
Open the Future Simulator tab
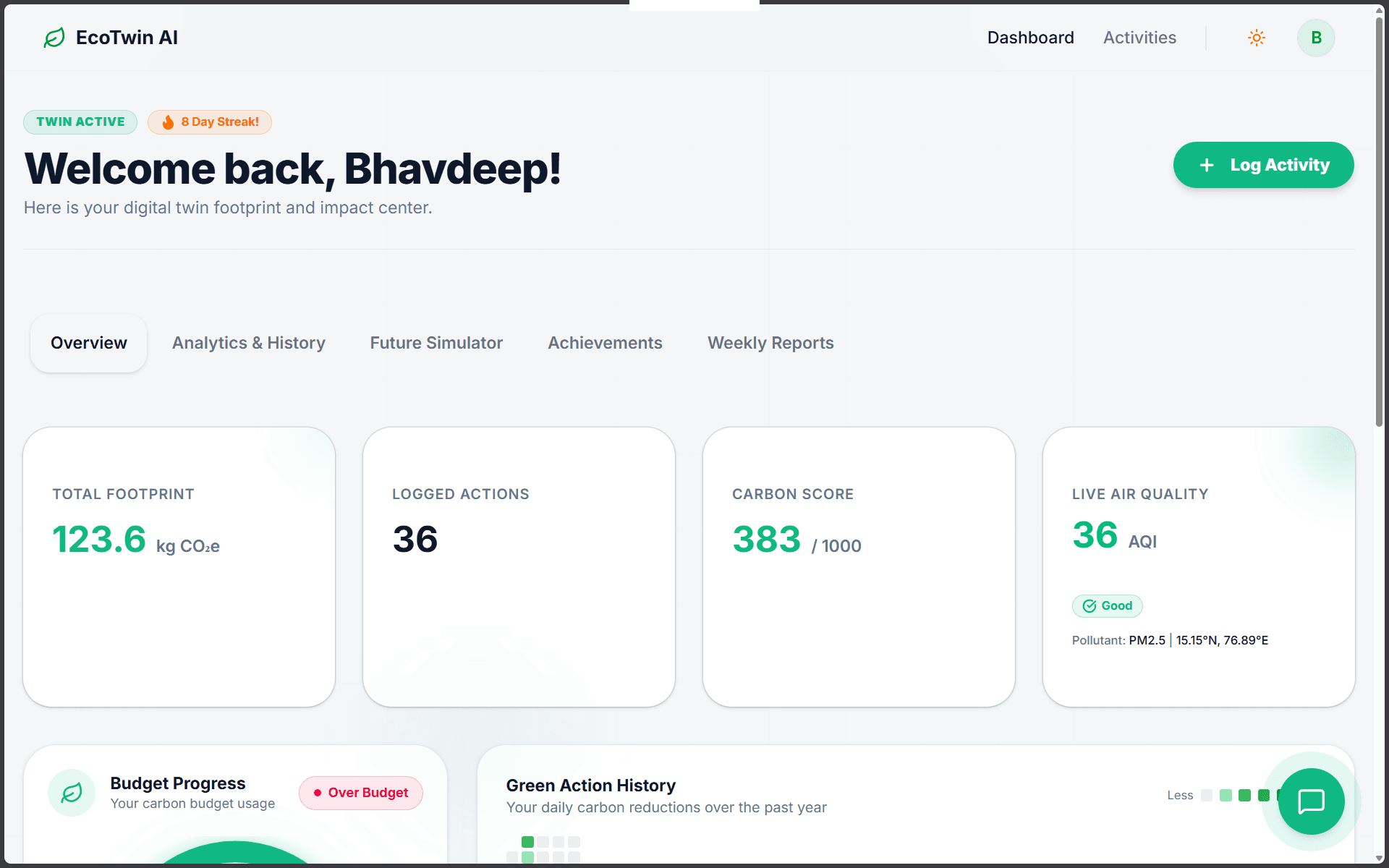436,343
